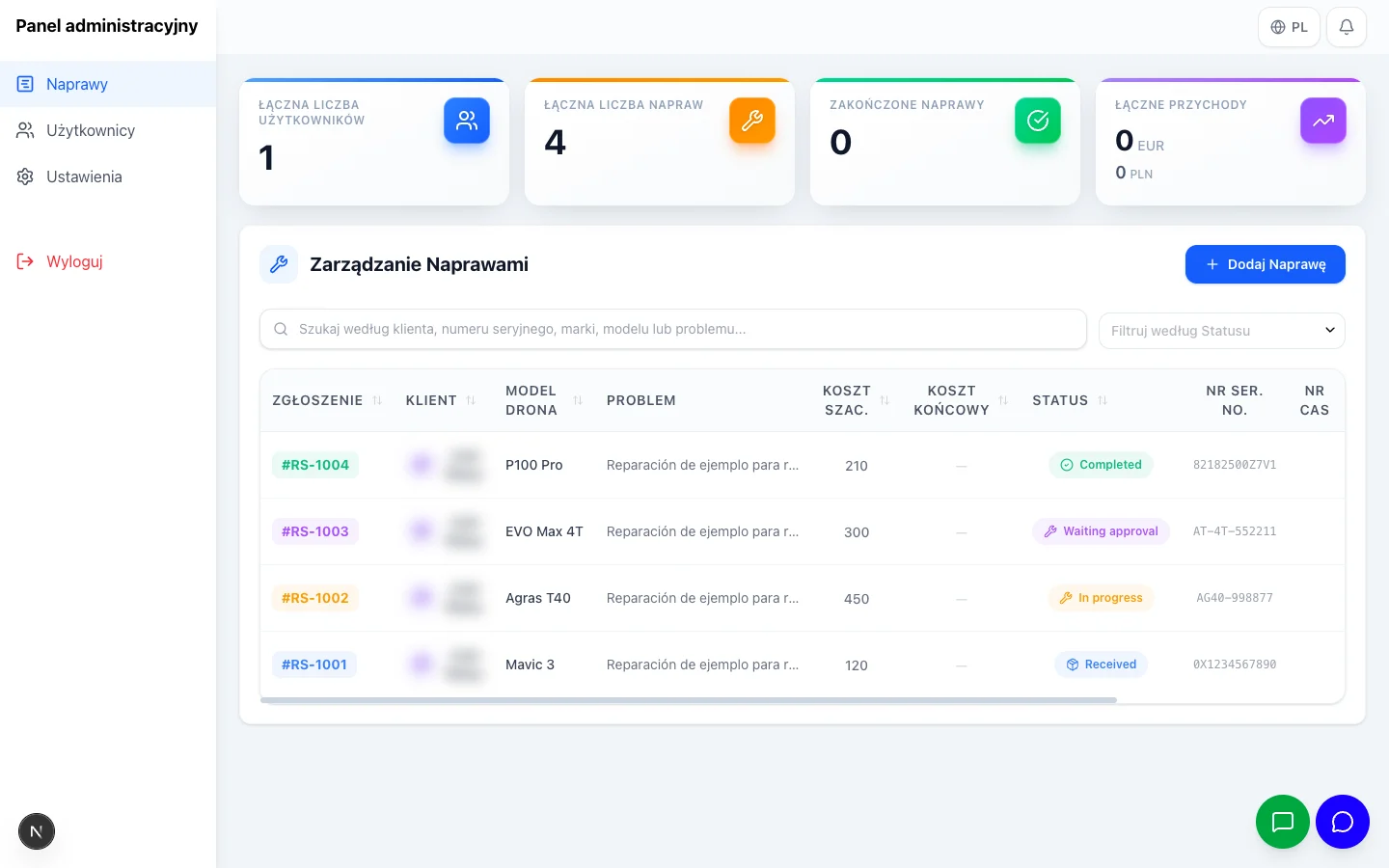Go to Użytkownicy in the sidebar
1389x868 pixels.
coord(108,130)
